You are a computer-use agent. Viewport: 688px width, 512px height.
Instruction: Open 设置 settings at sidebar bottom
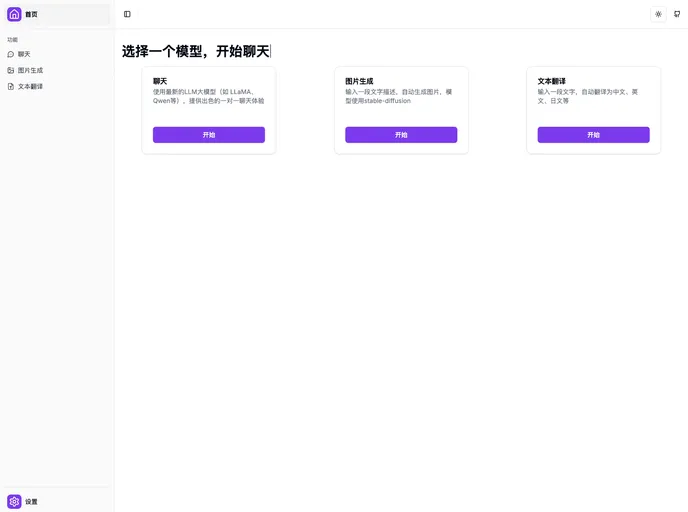(x=57, y=501)
